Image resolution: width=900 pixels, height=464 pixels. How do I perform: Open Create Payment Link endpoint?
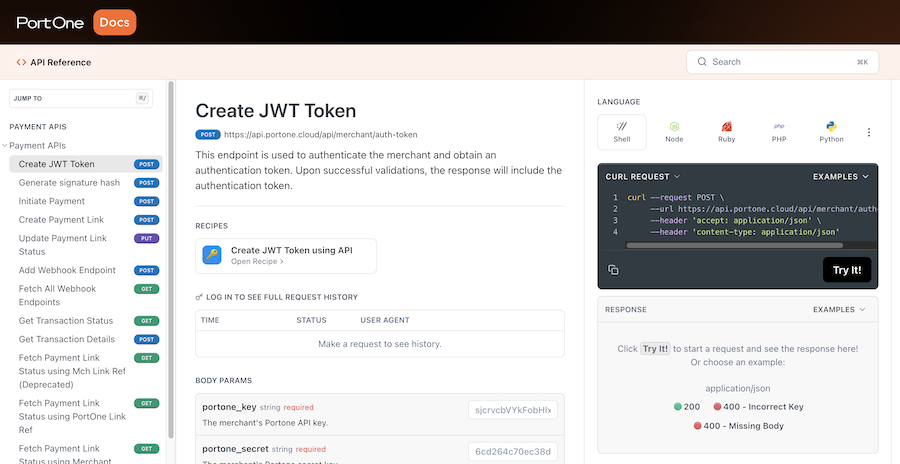[86, 219]
